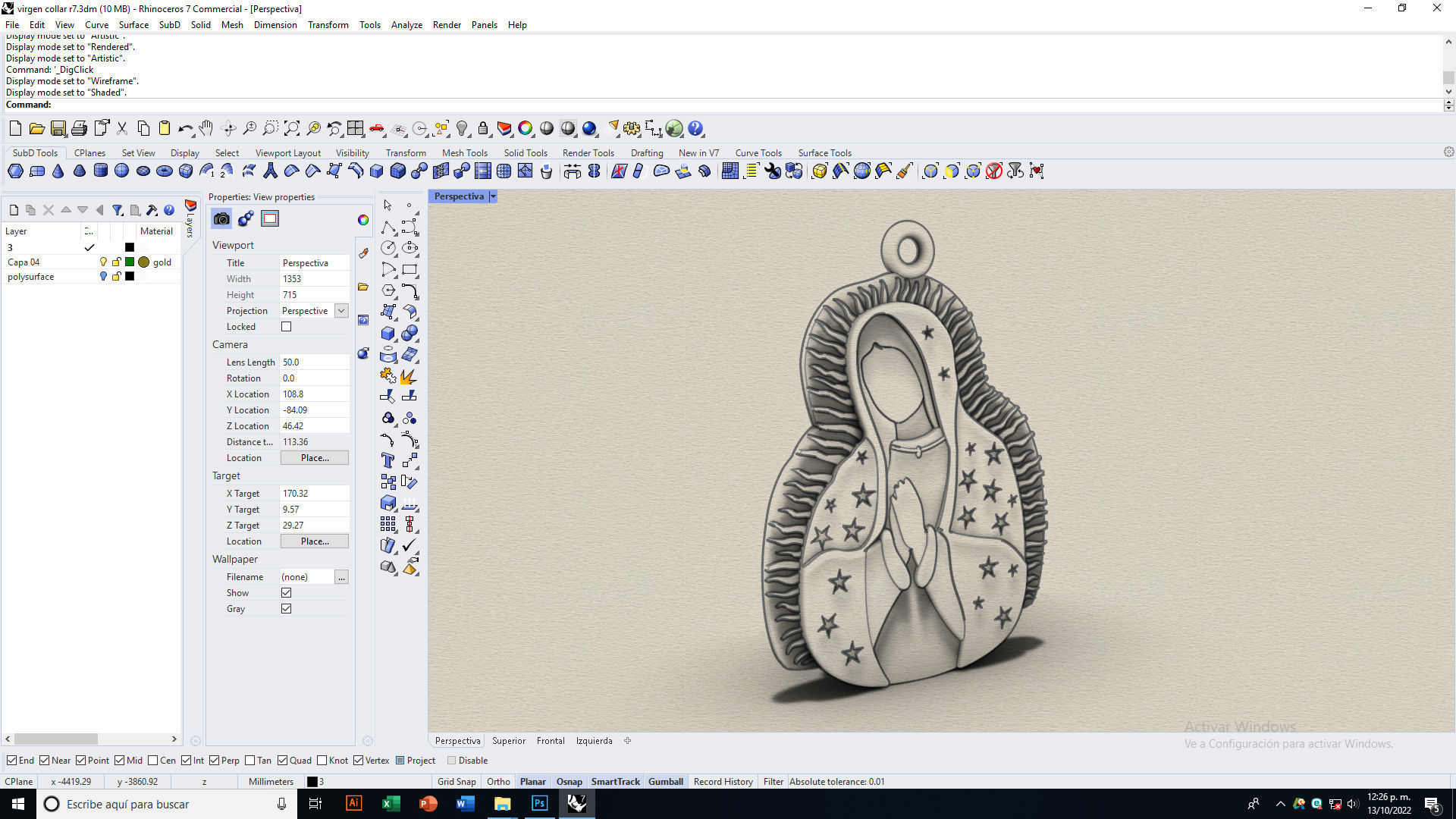Open a file with the folder icon
This screenshot has height=819, width=1456.
click(x=36, y=128)
